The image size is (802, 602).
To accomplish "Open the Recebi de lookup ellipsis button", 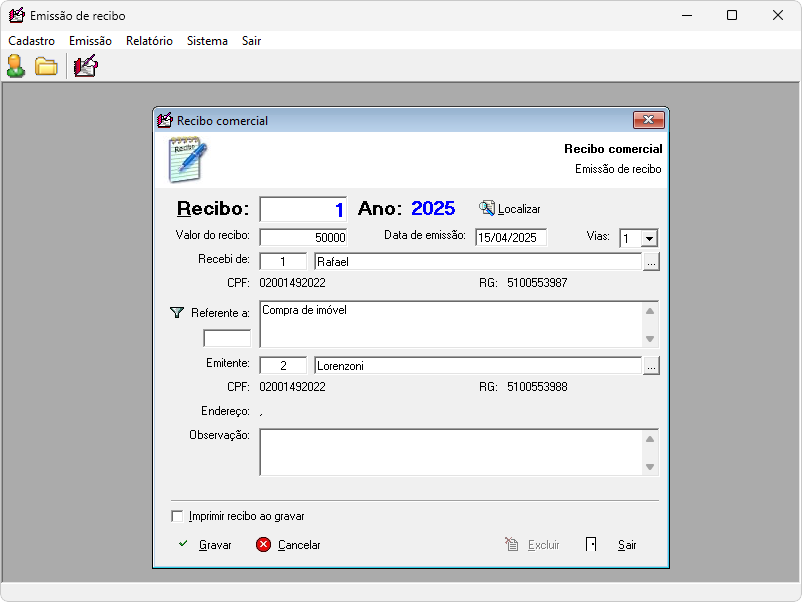I will [x=651, y=262].
